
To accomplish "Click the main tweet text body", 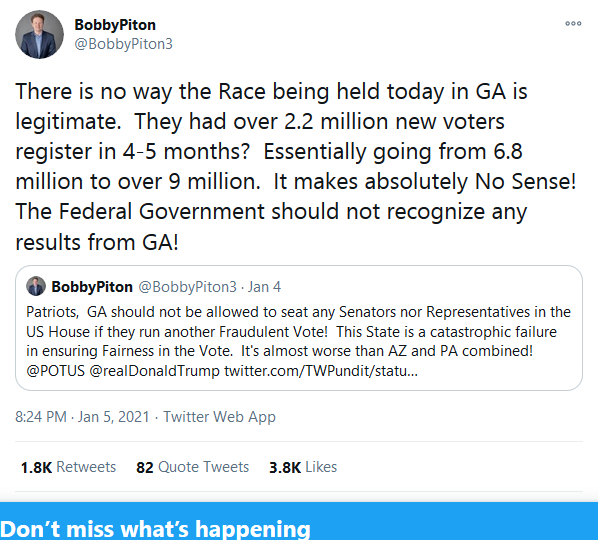I will [x=296, y=167].
